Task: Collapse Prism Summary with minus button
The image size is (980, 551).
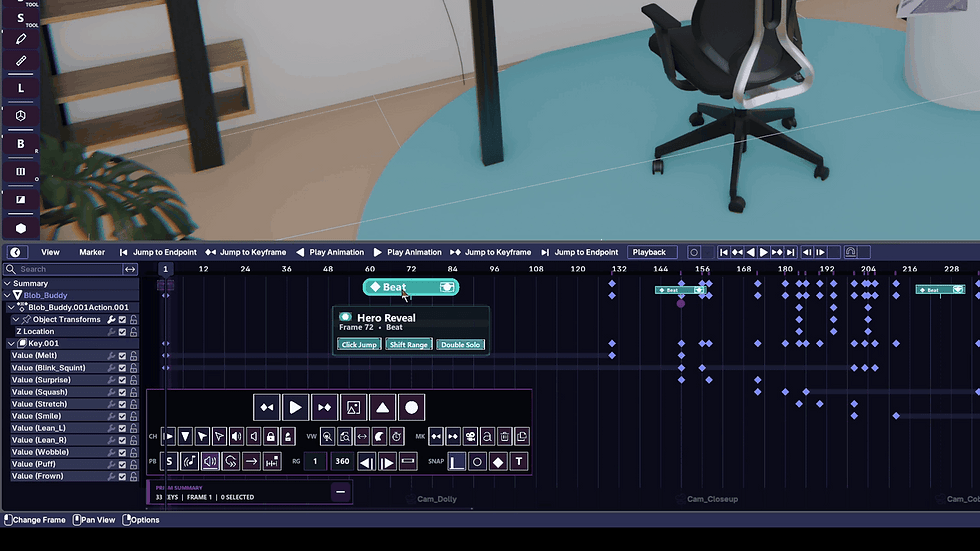Action: [341, 492]
